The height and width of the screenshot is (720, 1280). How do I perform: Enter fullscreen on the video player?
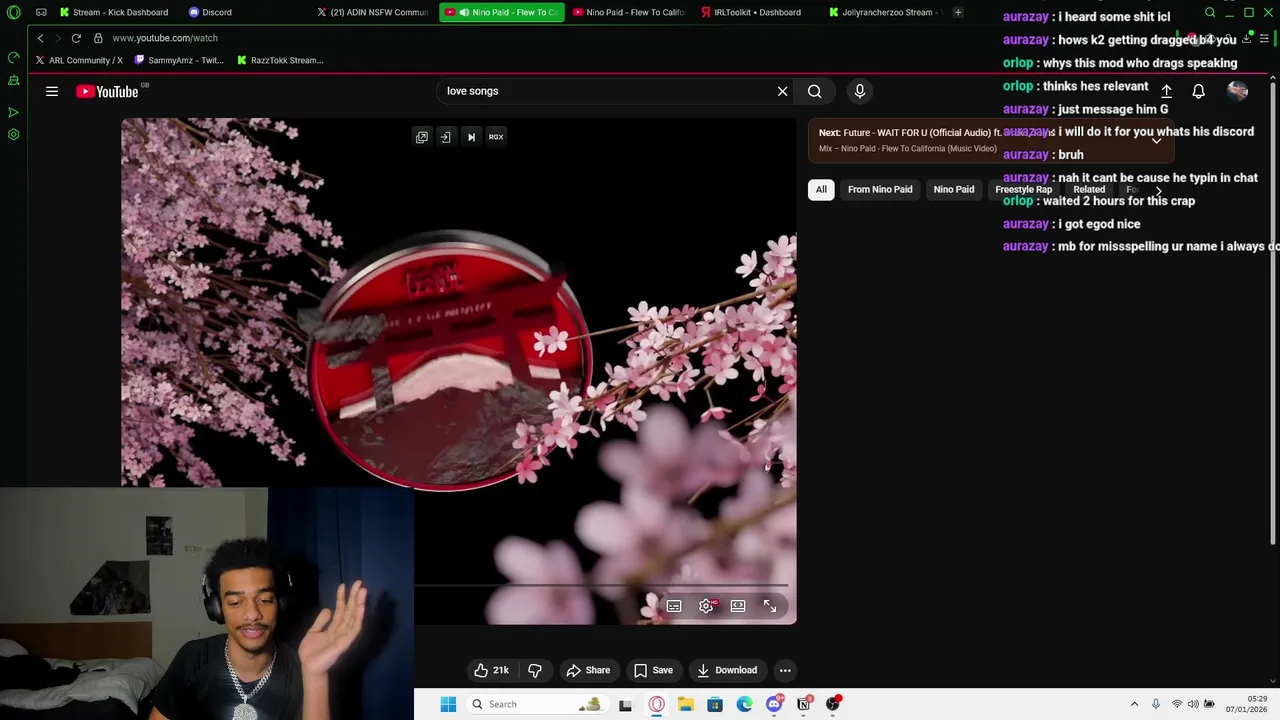pos(770,606)
